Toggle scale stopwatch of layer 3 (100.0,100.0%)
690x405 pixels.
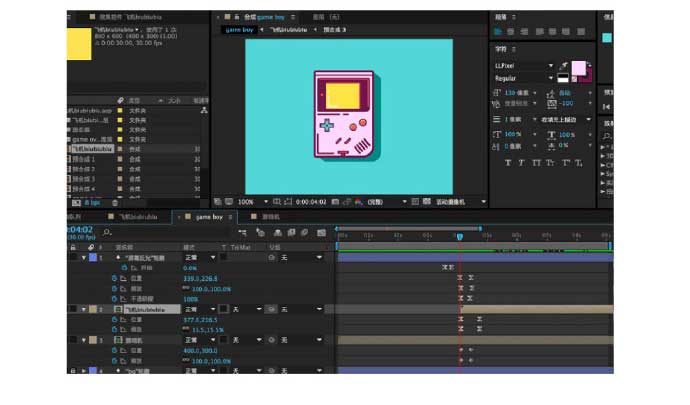tap(114, 361)
